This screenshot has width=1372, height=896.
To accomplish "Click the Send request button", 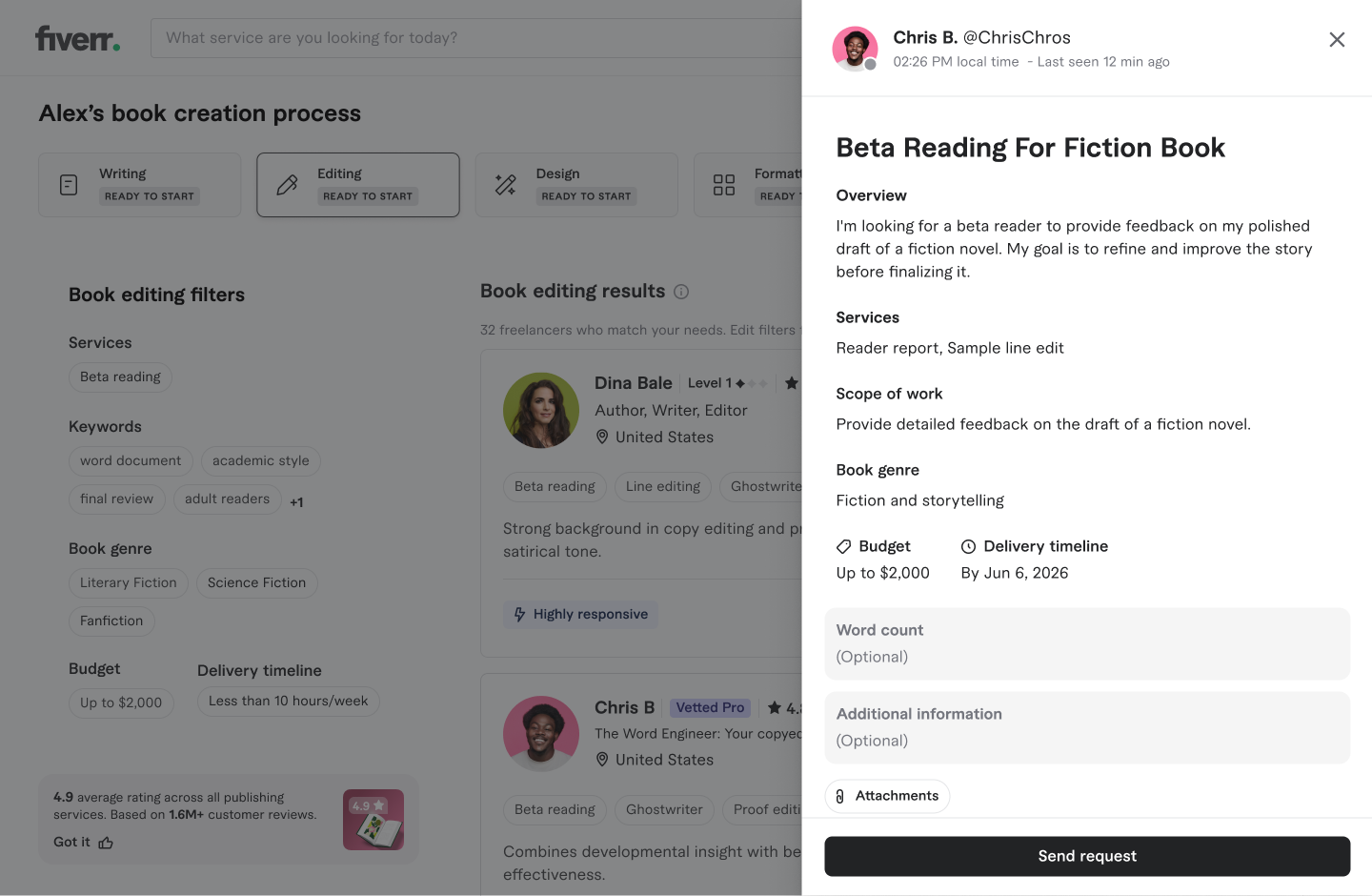I will [x=1087, y=856].
